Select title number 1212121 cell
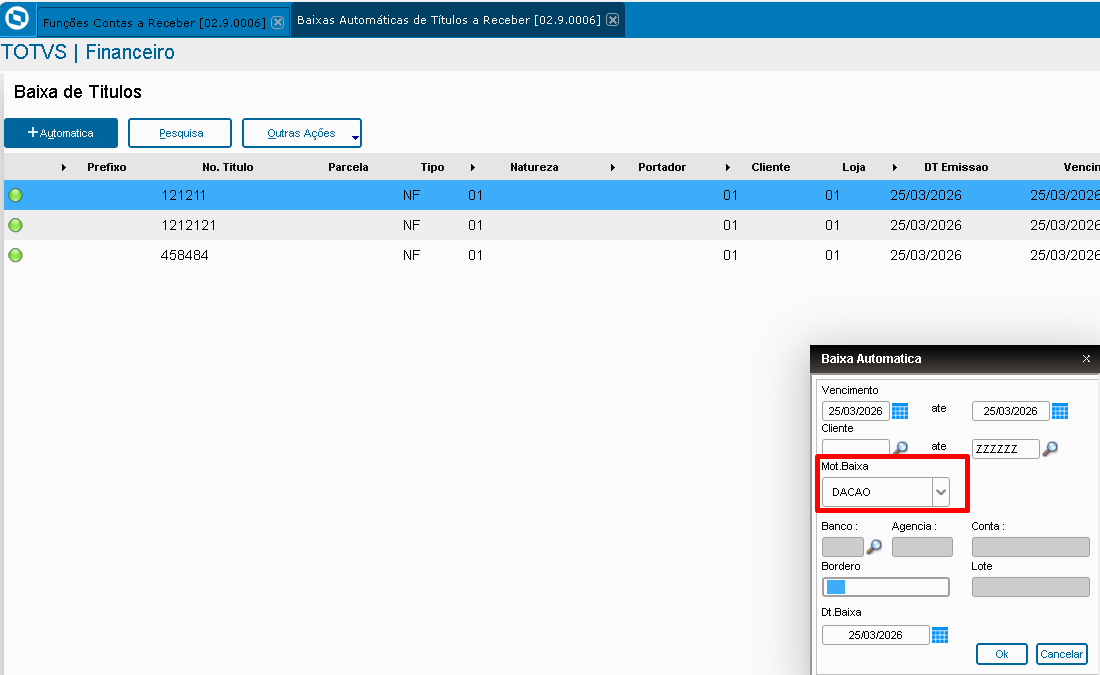Image resolution: width=1100 pixels, height=675 pixels. pos(188,225)
